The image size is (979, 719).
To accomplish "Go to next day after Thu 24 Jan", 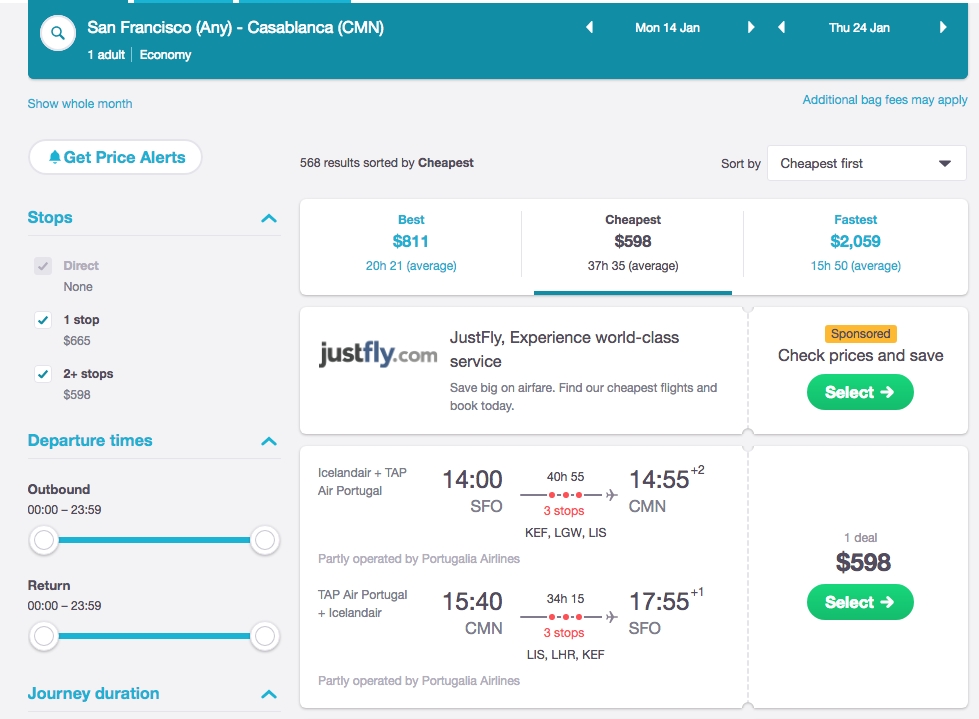I will click(943, 27).
